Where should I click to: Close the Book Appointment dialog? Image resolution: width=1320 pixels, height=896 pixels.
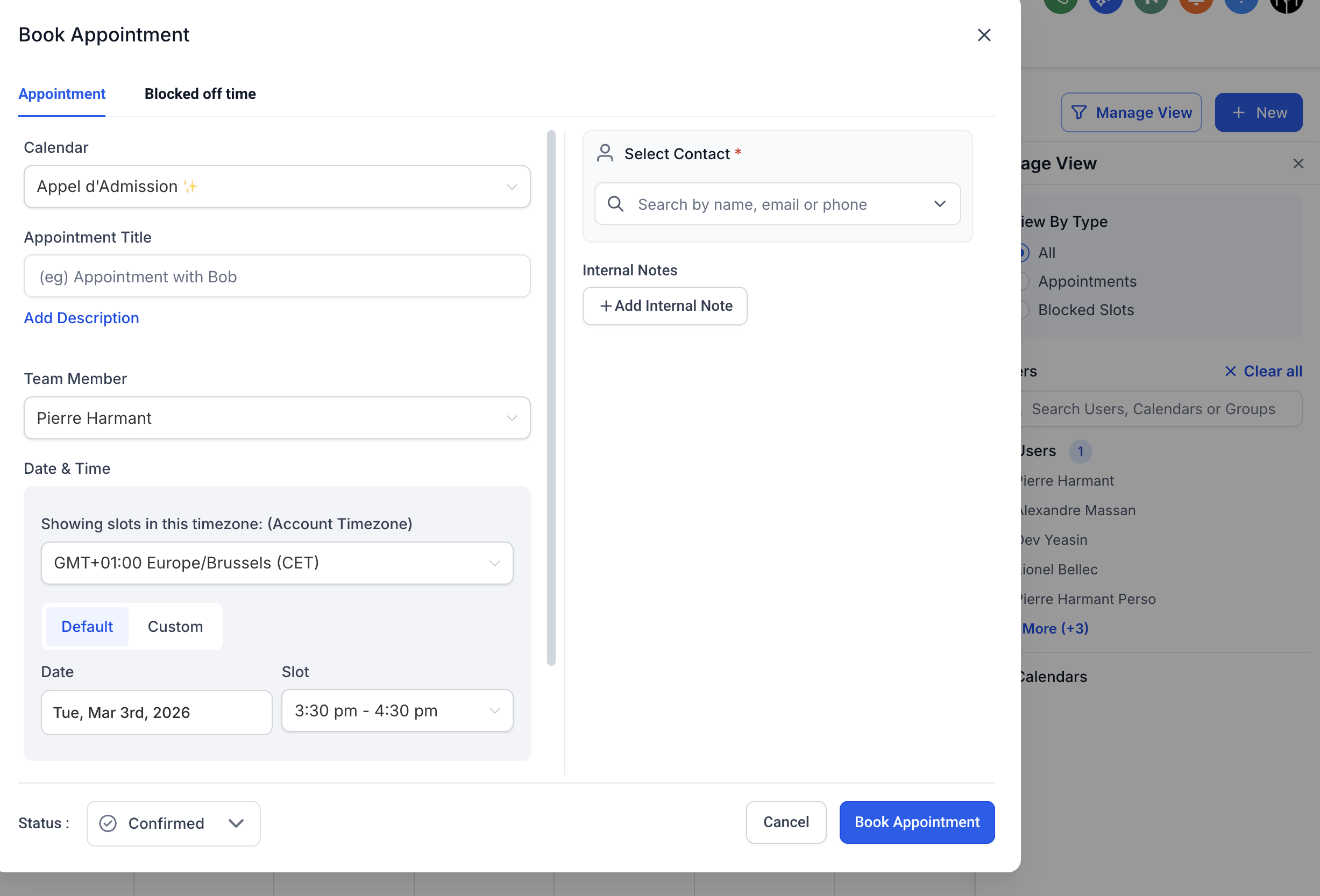tap(984, 35)
